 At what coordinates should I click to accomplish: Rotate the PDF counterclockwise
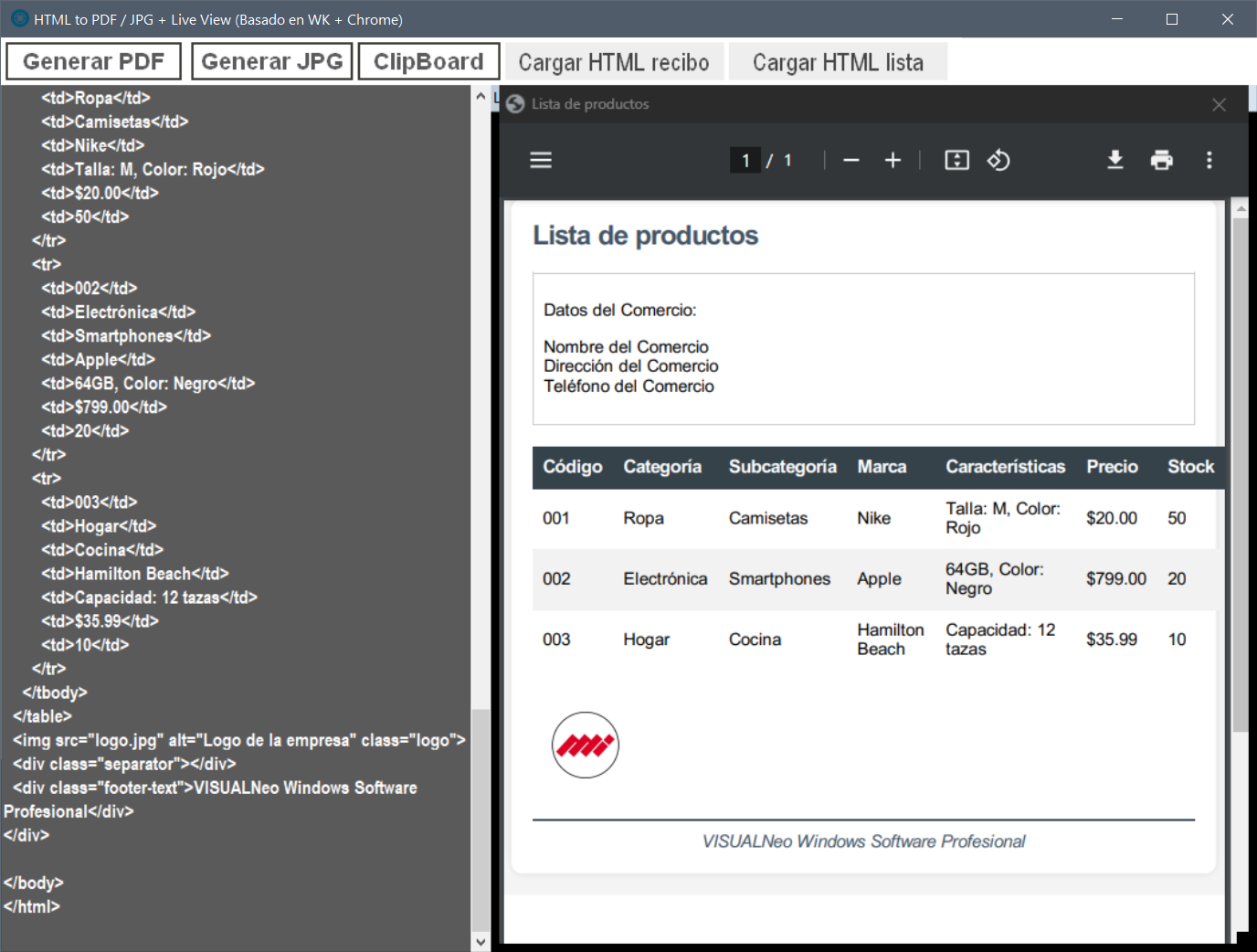click(998, 161)
